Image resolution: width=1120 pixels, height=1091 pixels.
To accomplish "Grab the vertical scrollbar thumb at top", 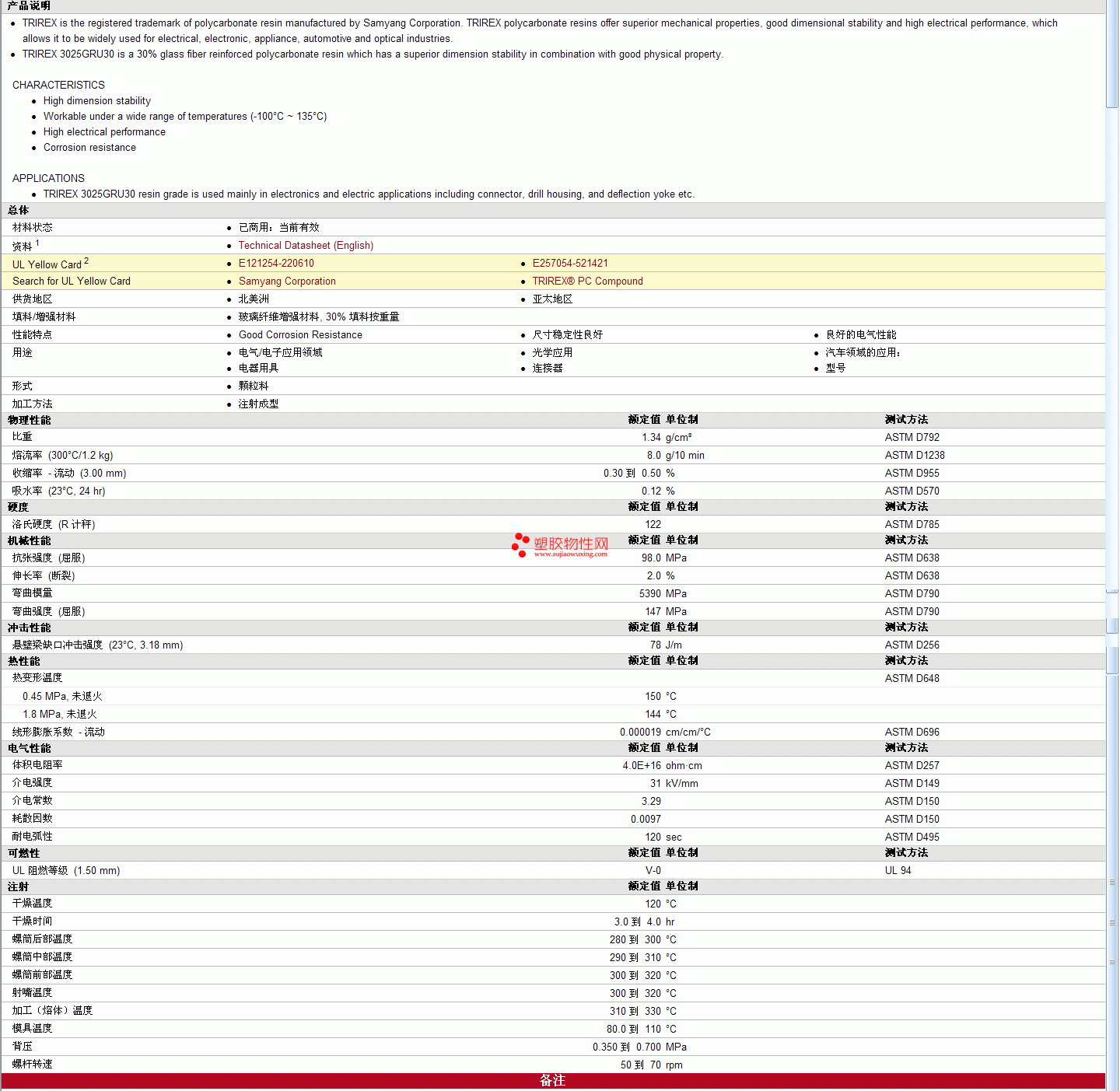I will tap(1112, 54).
